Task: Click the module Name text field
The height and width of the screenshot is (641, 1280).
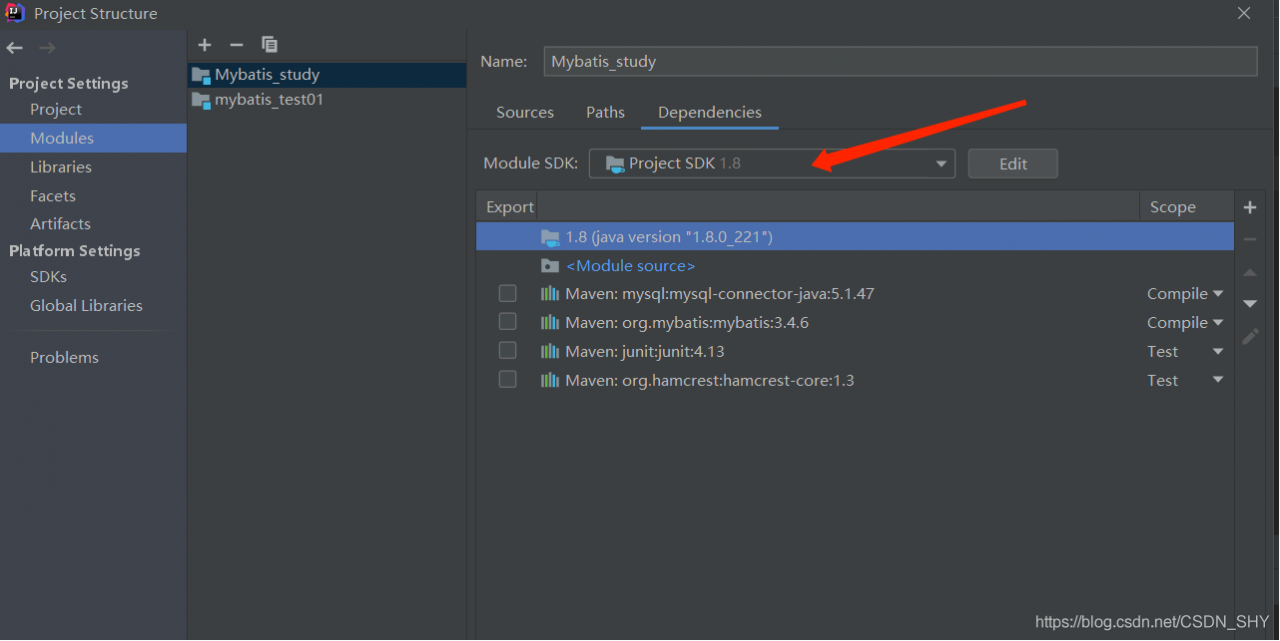Action: click(900, 62)
